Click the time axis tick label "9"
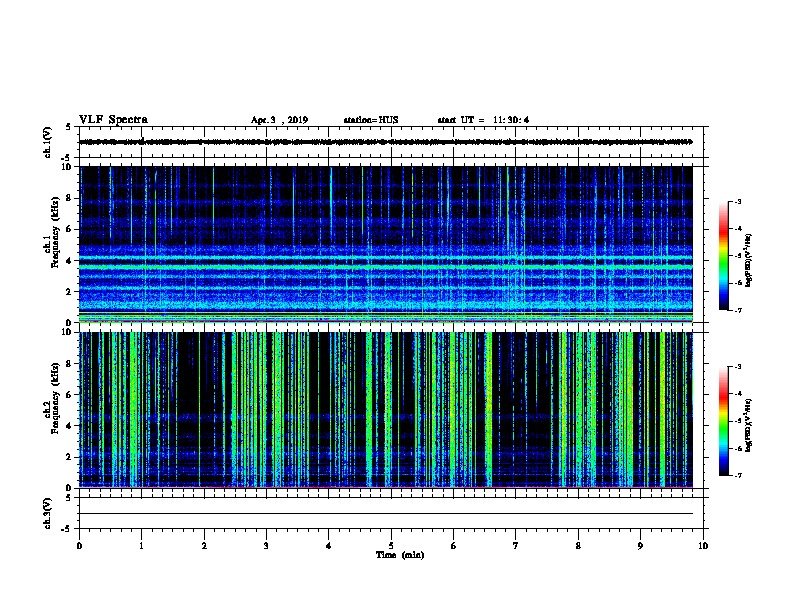This screenshot has width=792, height=612. (x=640, y=546)
